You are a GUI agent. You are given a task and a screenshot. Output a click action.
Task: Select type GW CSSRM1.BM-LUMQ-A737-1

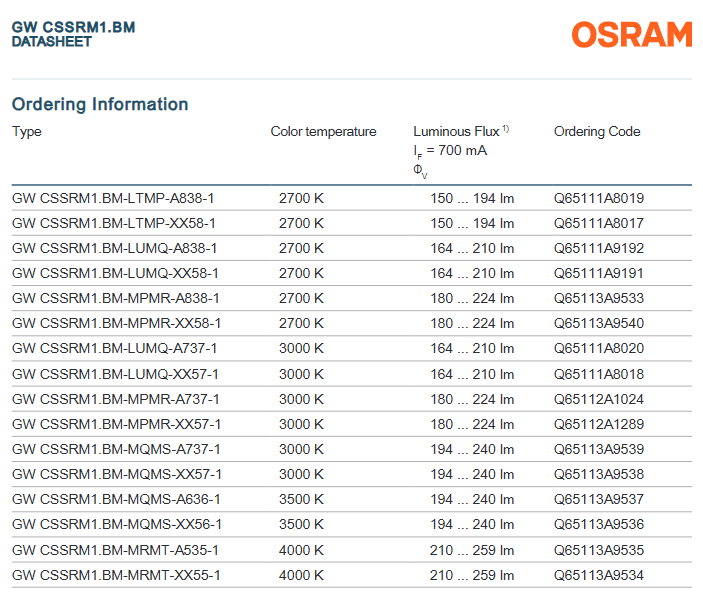pos(114,348)
